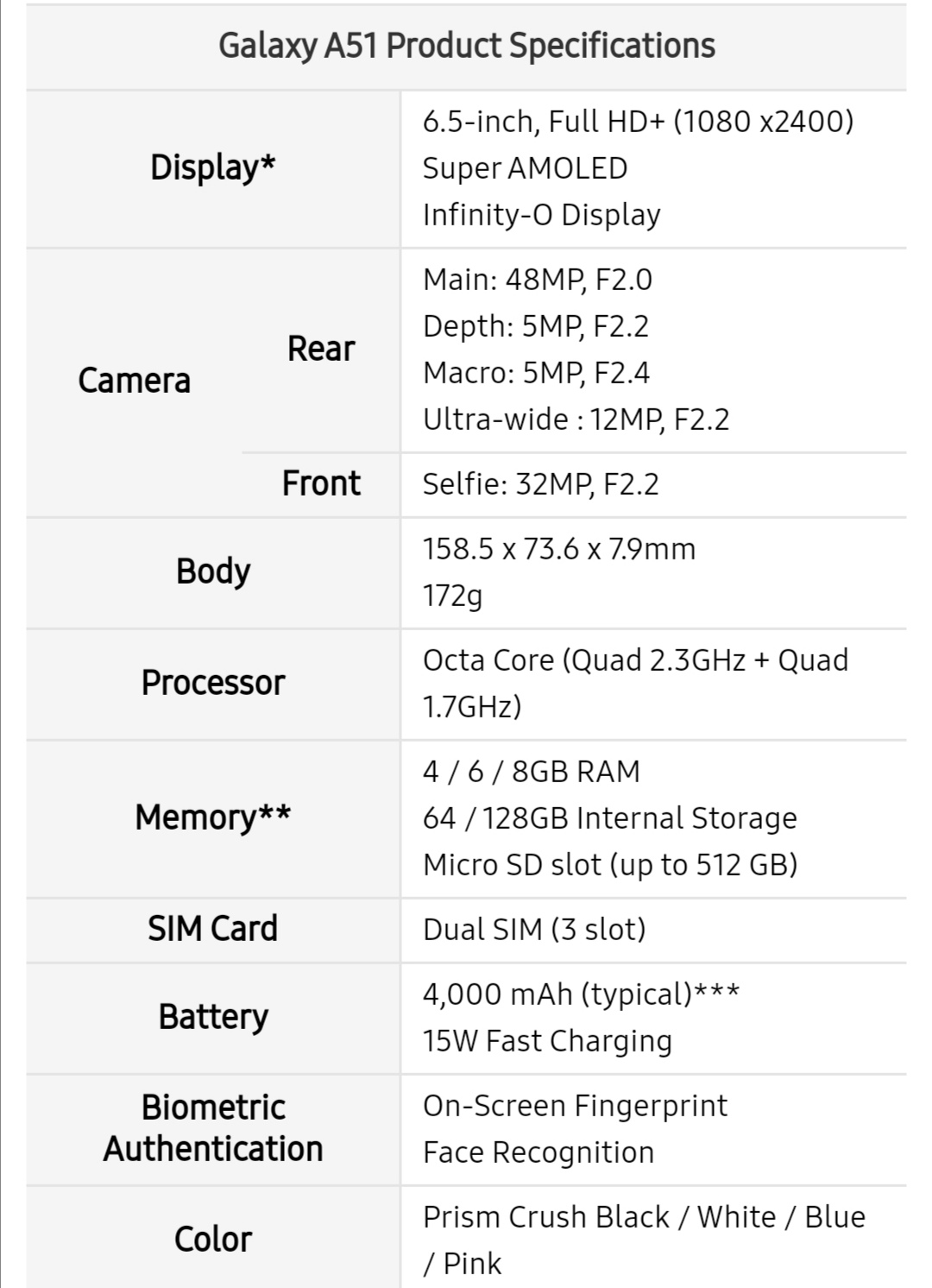
Task: Select the Front camera label
Action: point(321,483)
